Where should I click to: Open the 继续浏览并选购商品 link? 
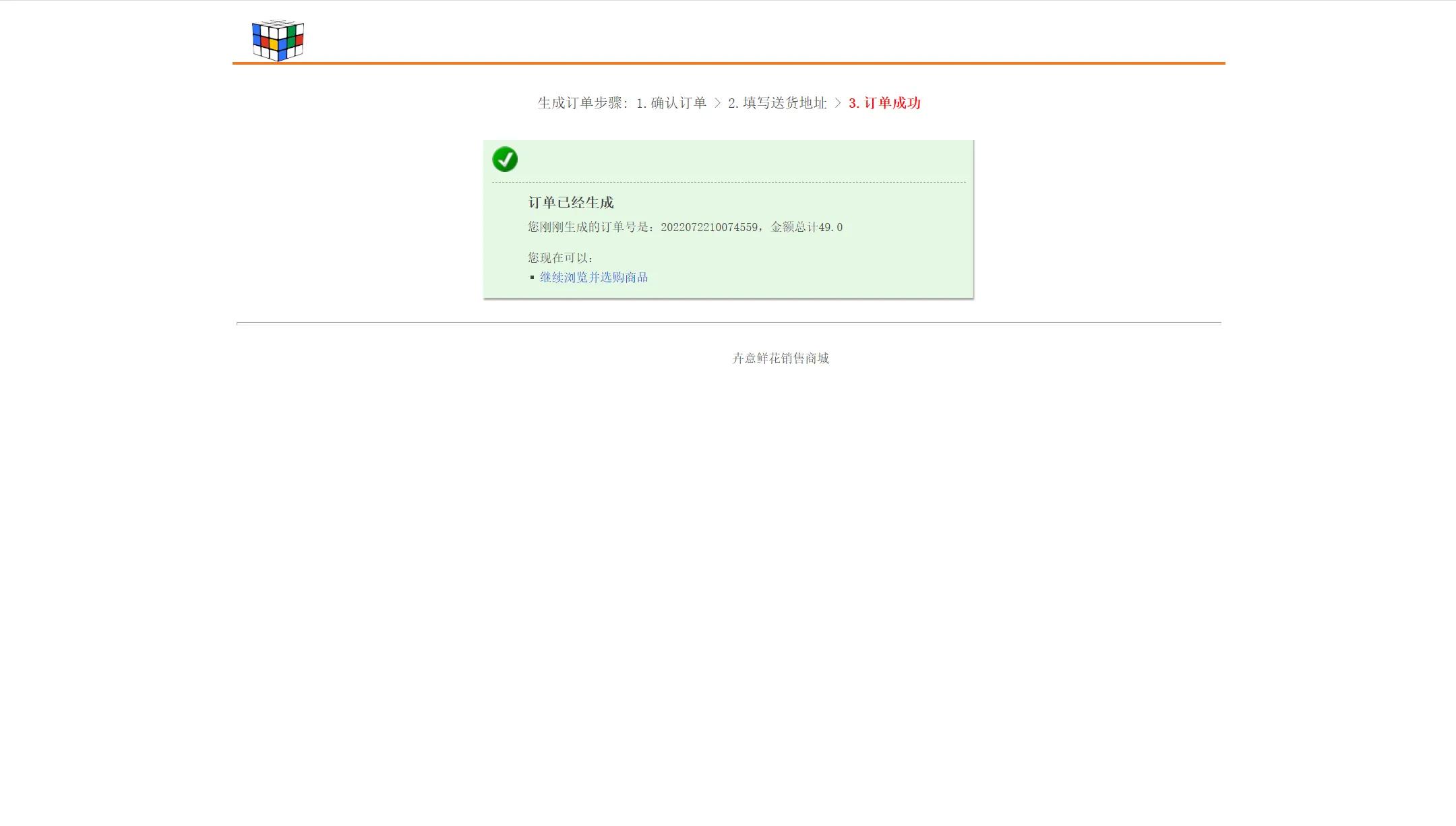click(594, 278)
